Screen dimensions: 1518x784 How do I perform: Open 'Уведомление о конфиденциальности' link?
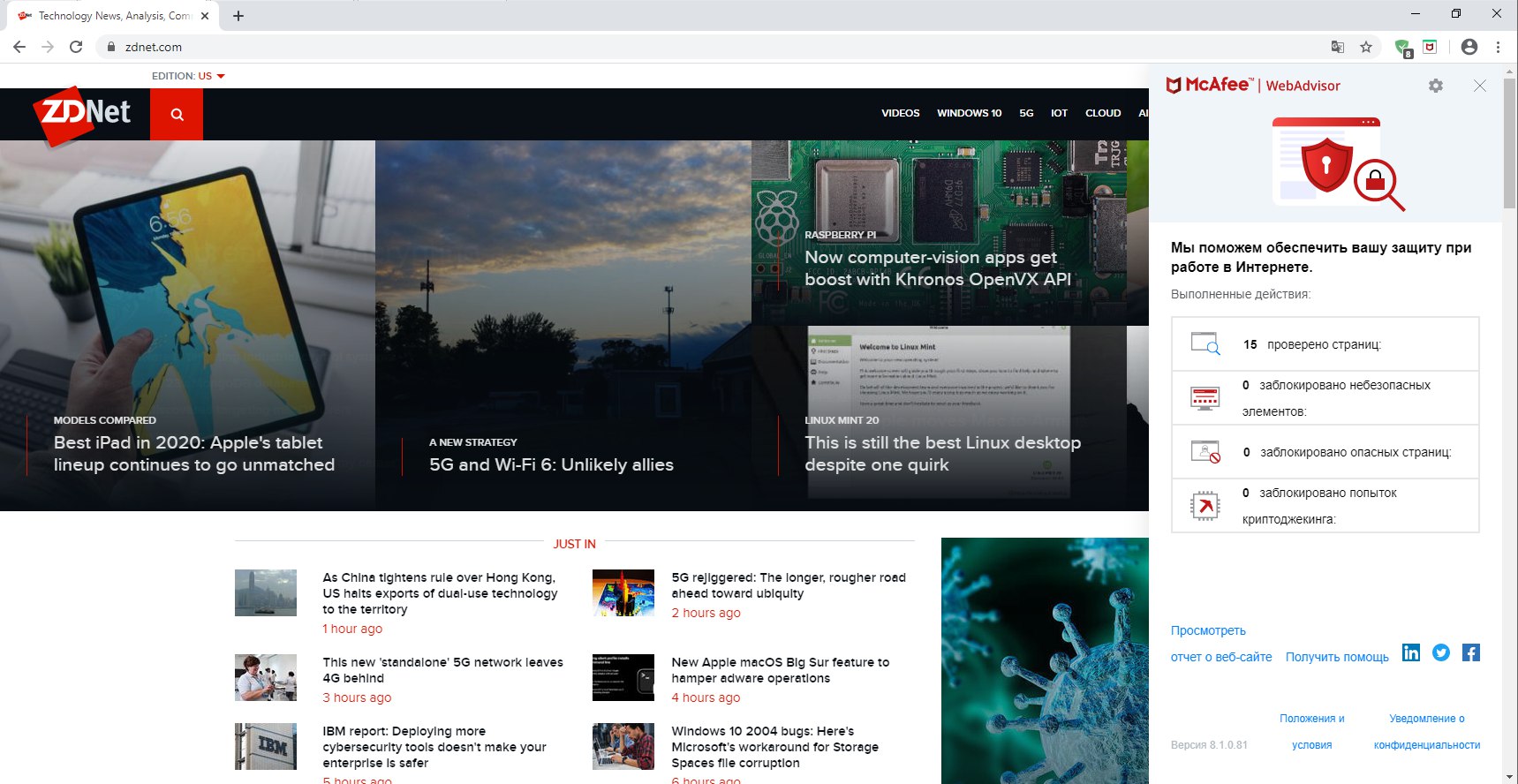tap(1427, 732)
